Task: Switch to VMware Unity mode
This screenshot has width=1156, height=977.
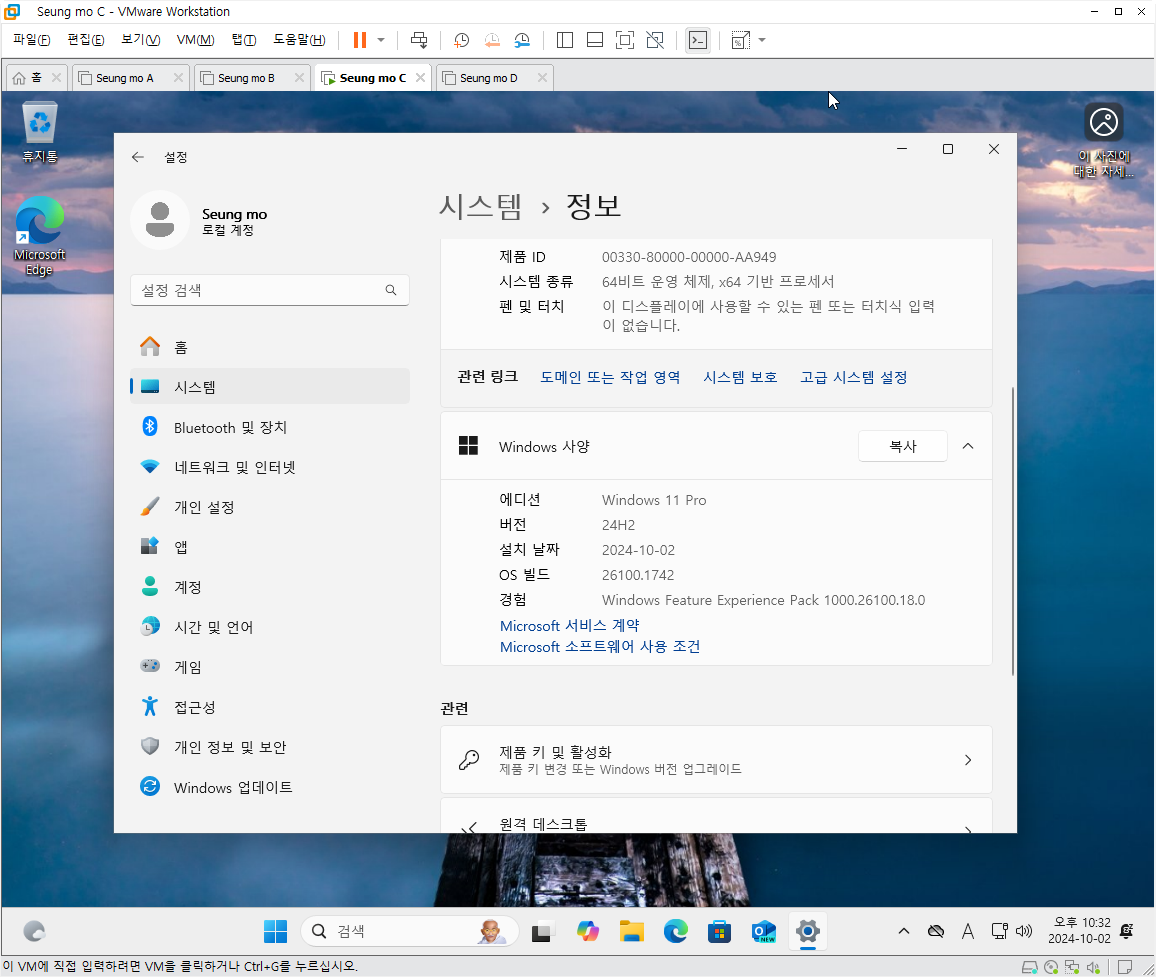Action: [x=655, y=40]
